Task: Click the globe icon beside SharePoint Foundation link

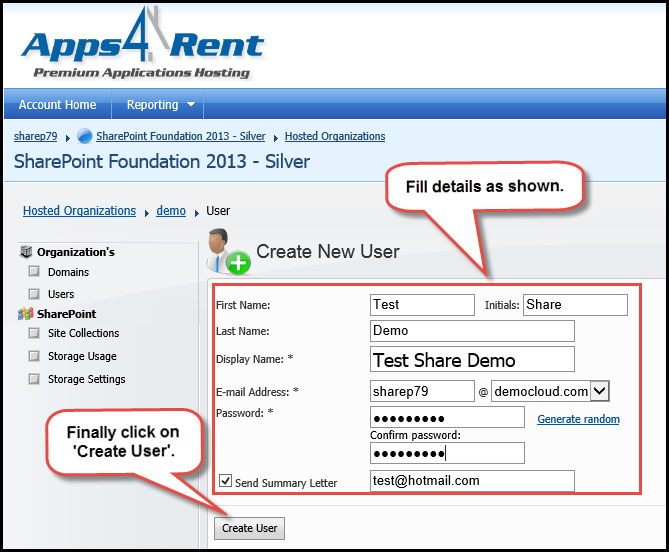Action: (84, 137)
